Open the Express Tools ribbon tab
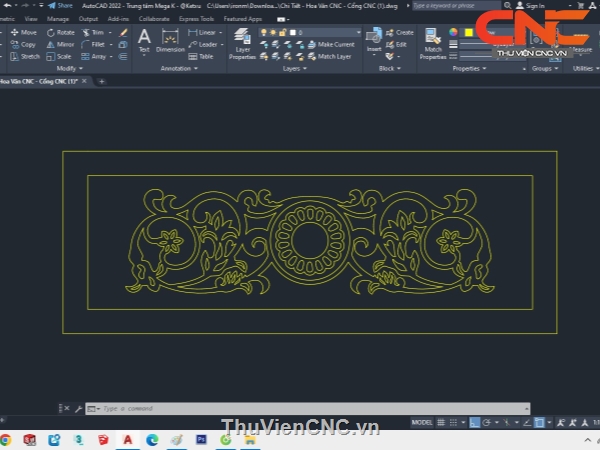This screenshot has height=450, width=600. pos(196,18)
